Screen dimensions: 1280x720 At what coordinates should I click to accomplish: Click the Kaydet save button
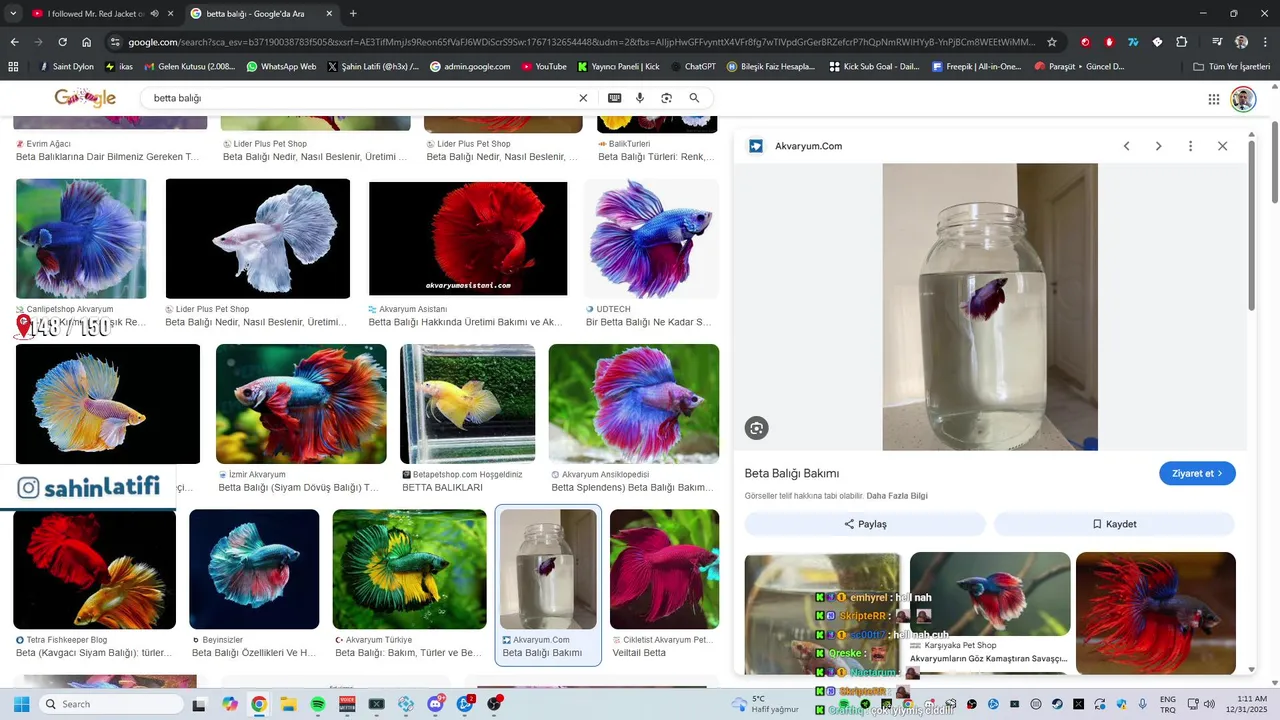tap(1114, 524)
